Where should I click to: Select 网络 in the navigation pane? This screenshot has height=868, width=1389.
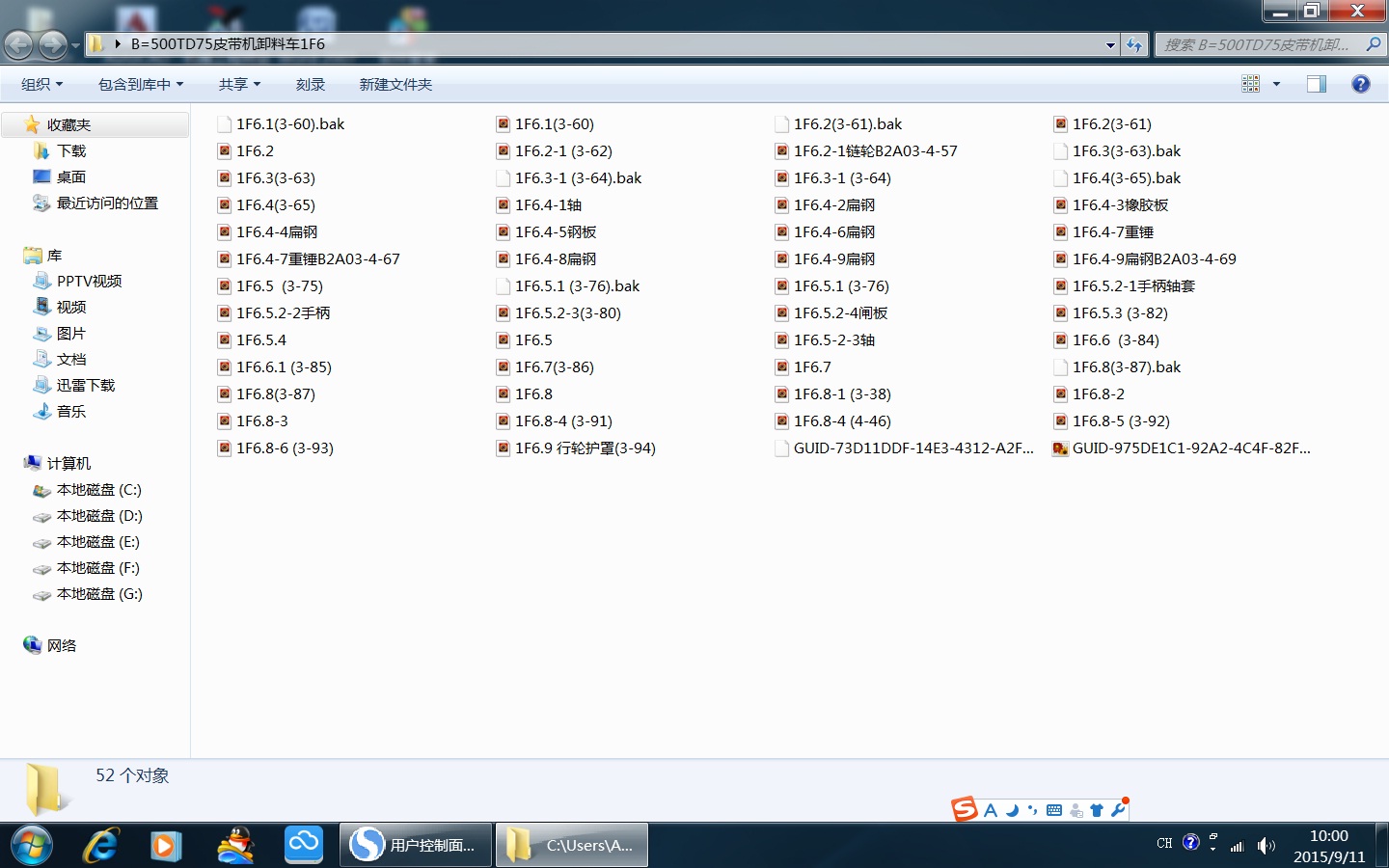pos(62,645)
